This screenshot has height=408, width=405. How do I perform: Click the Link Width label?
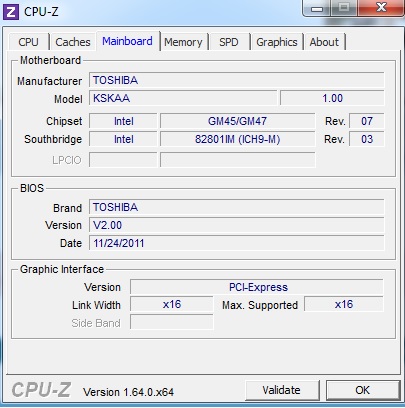(x=96, y=305)
